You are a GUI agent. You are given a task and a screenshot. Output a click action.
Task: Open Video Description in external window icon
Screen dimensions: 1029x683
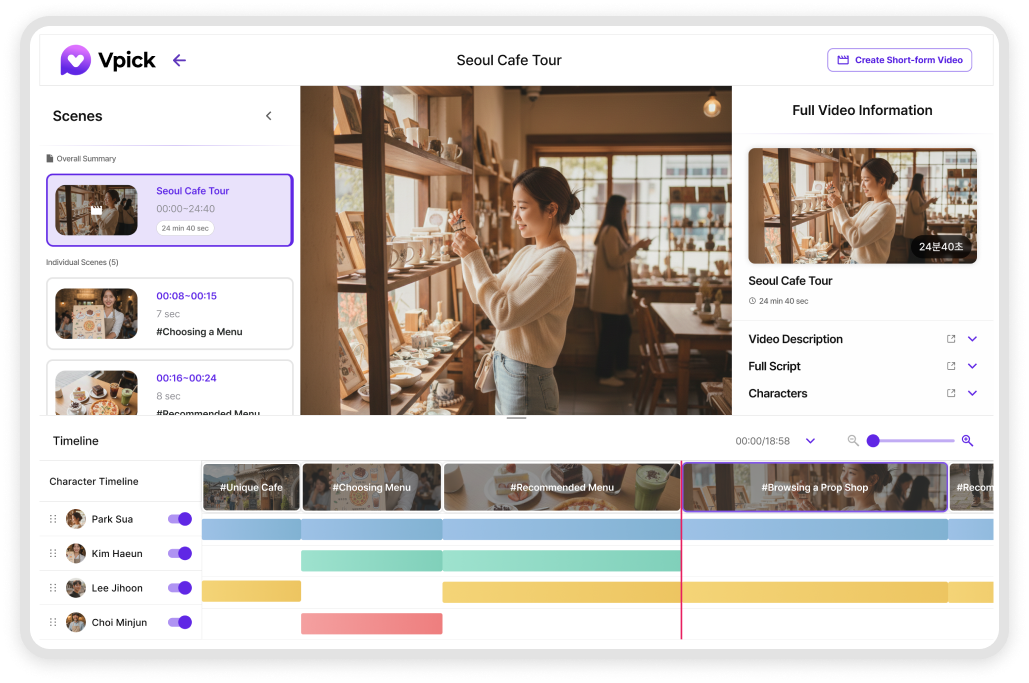coord(951,339)
